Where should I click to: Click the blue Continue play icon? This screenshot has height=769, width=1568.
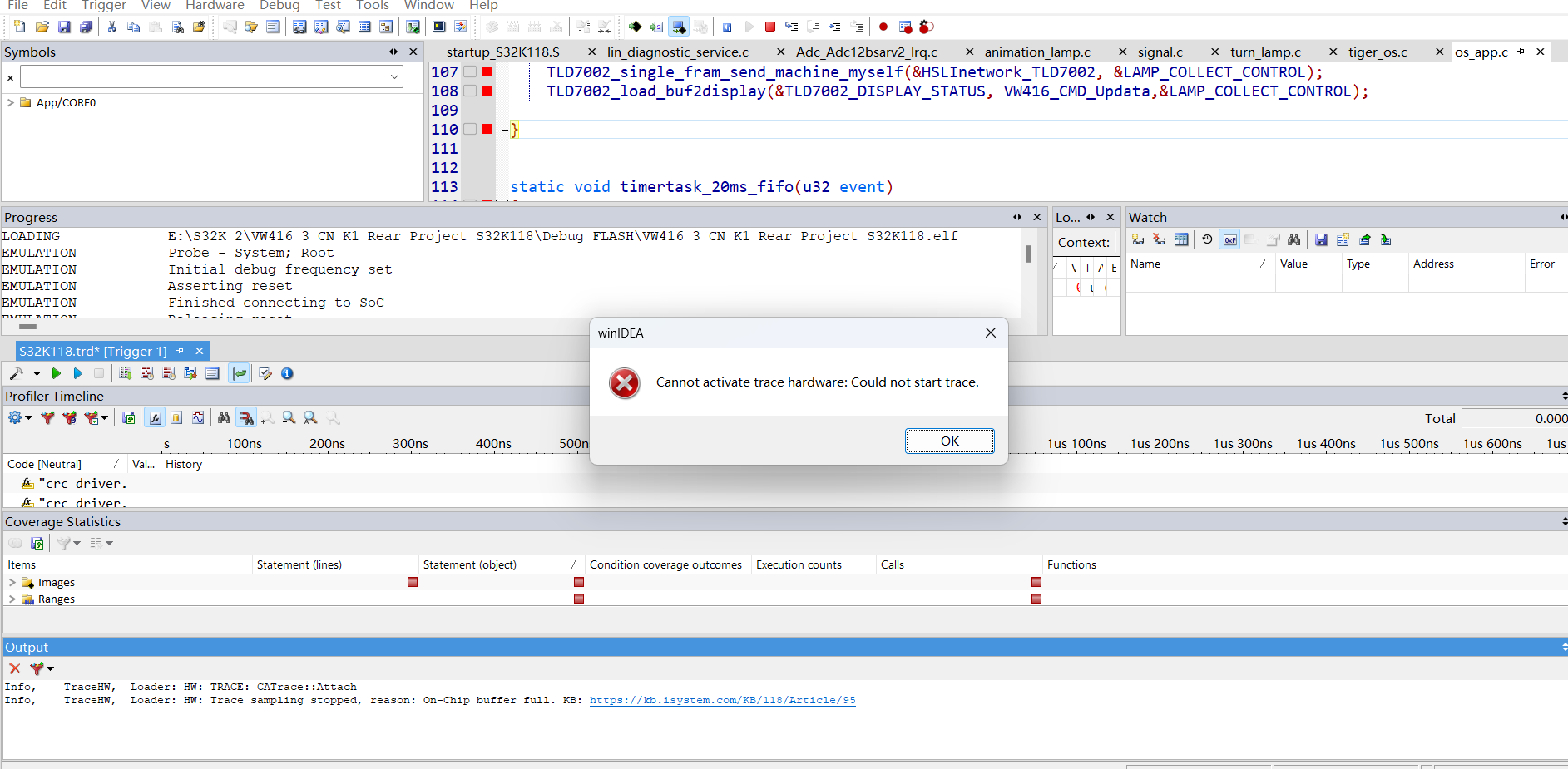tap(78, 373)
